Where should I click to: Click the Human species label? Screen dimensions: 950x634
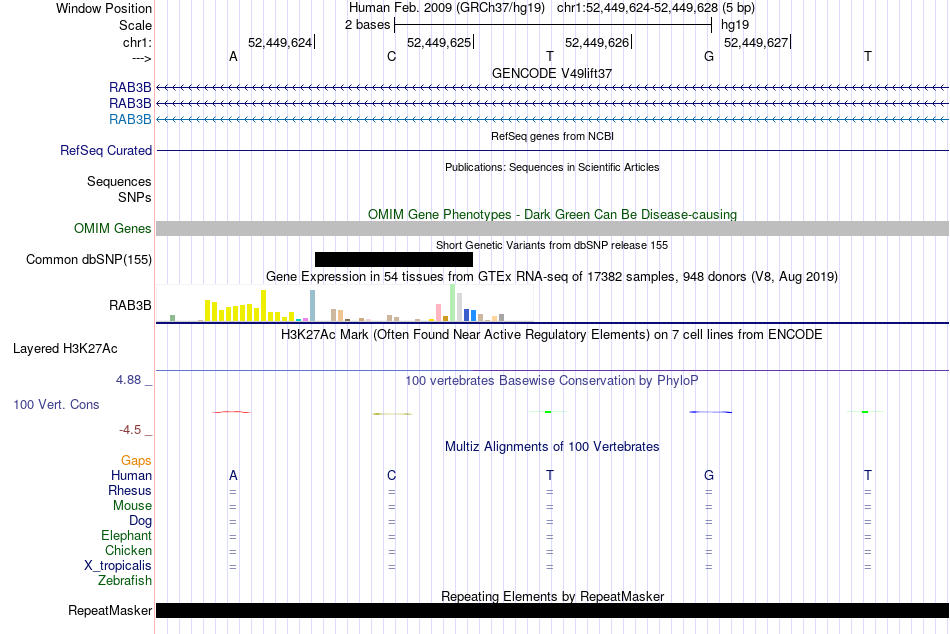click(131, 475)
